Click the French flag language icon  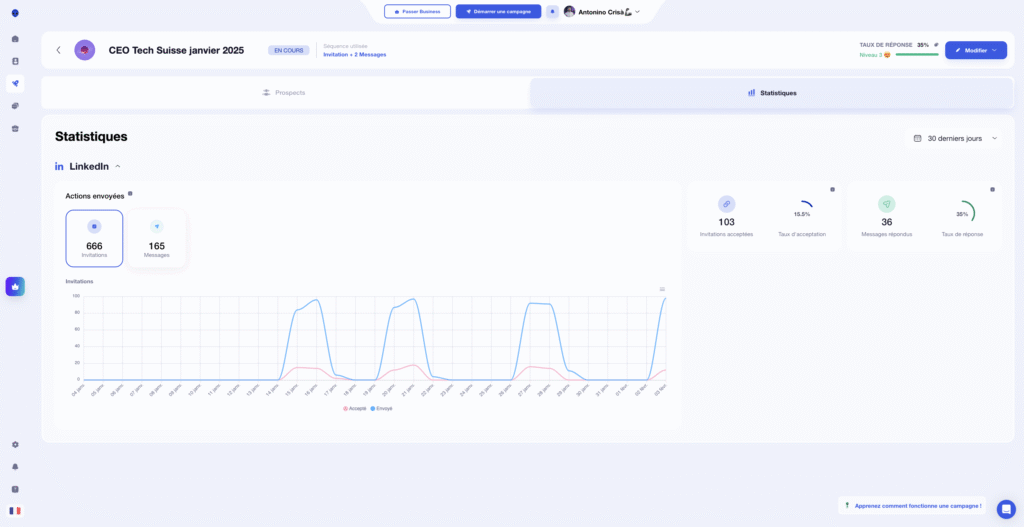[15, 510]
